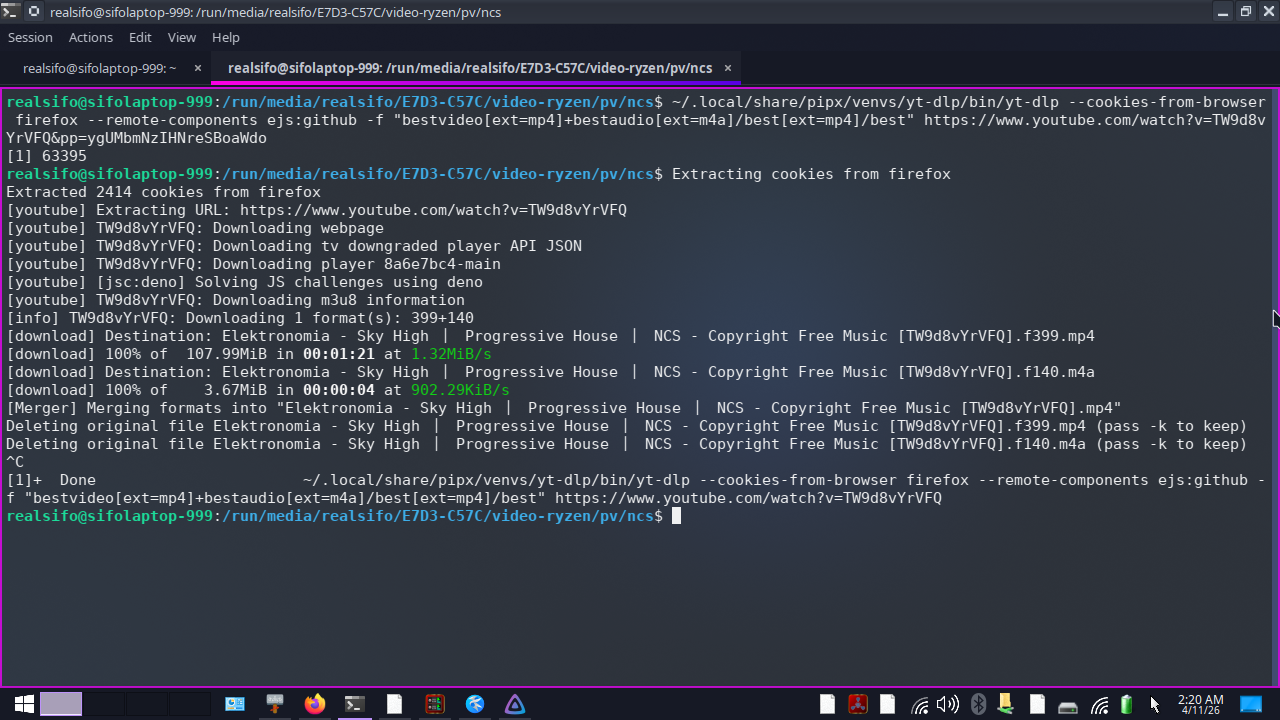Open the Edit menu

point(140,37)
